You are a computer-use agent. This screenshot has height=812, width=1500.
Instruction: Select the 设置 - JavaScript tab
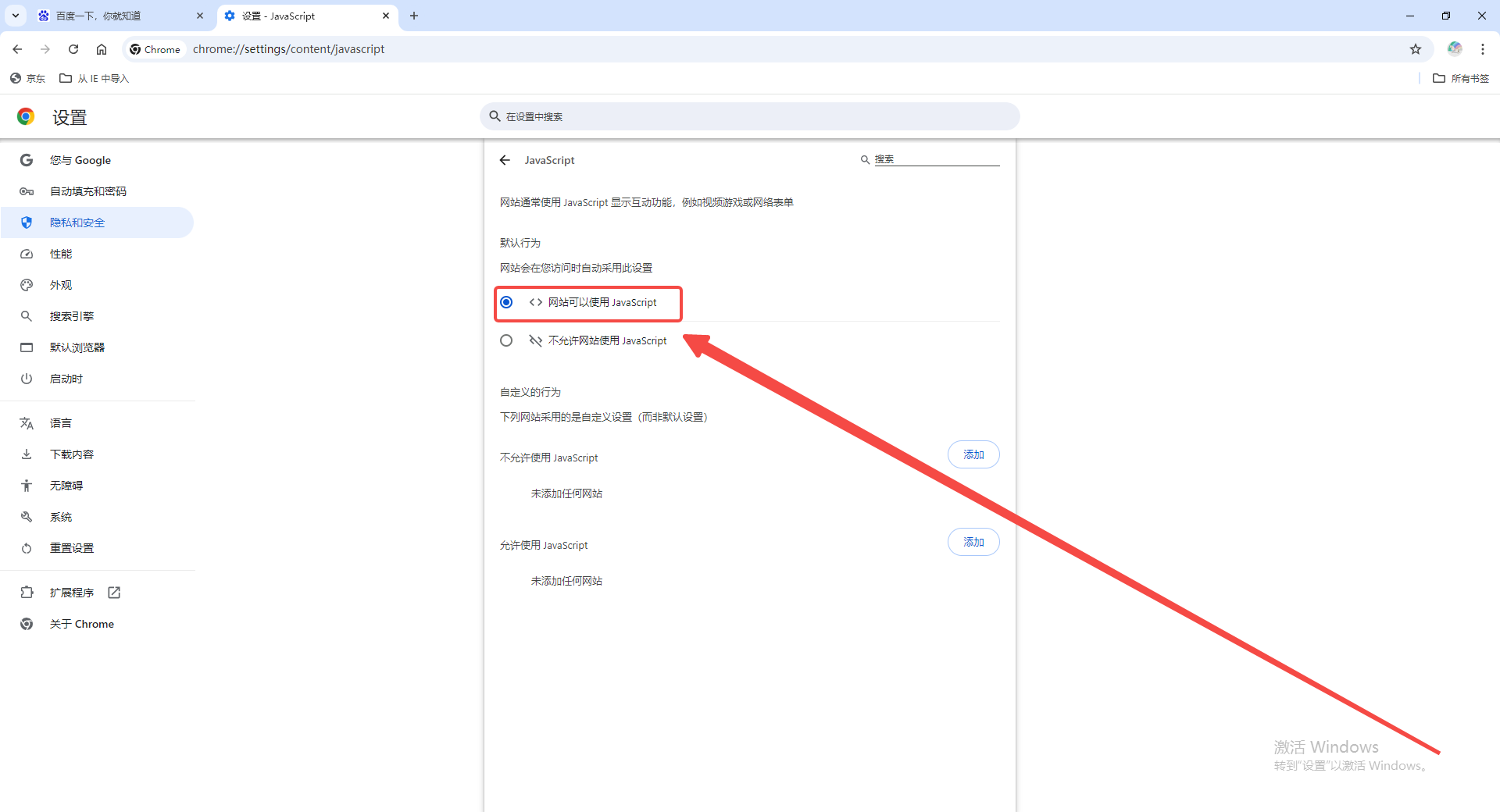307,16
